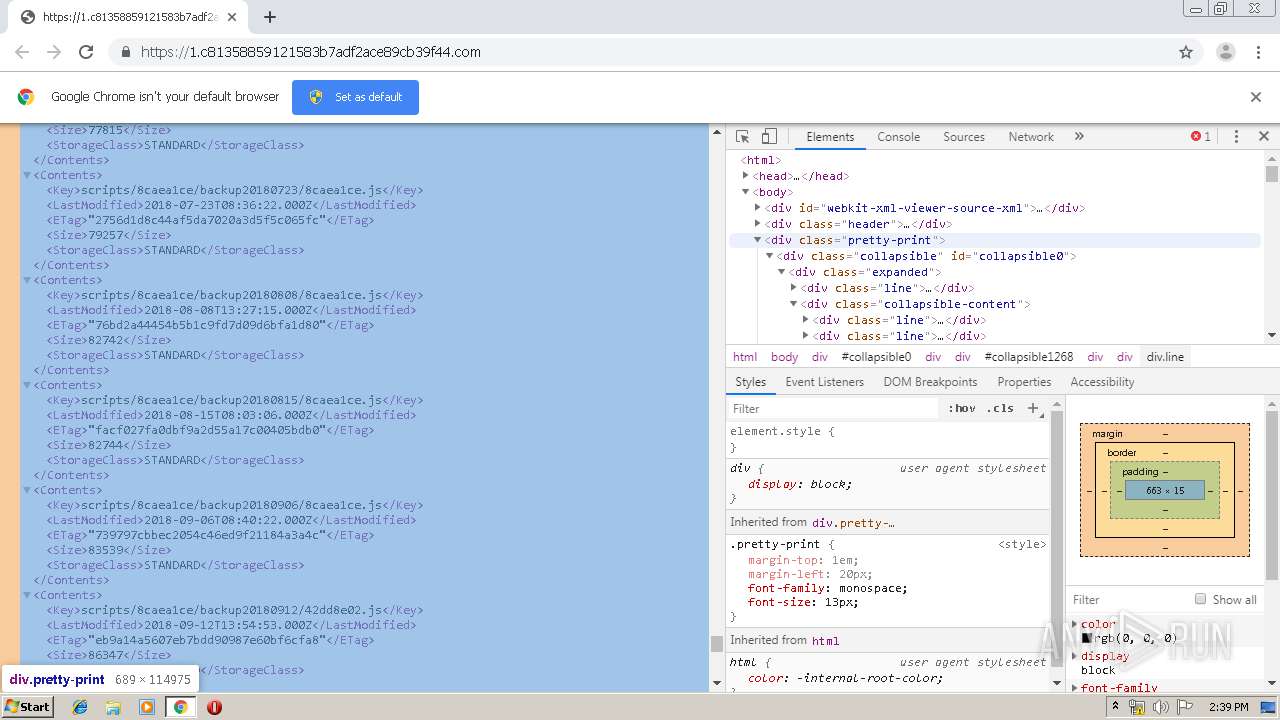Select the Elements tab
This screenshot has height=720, width=1280.
click(830, 137)
